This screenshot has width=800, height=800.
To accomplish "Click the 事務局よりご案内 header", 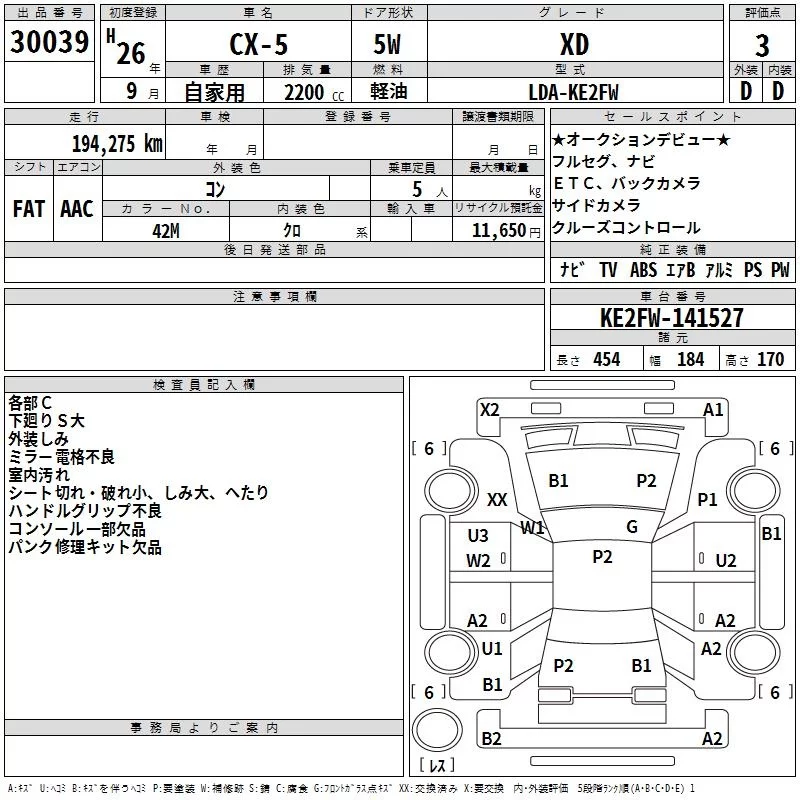I will pos(204,728).
